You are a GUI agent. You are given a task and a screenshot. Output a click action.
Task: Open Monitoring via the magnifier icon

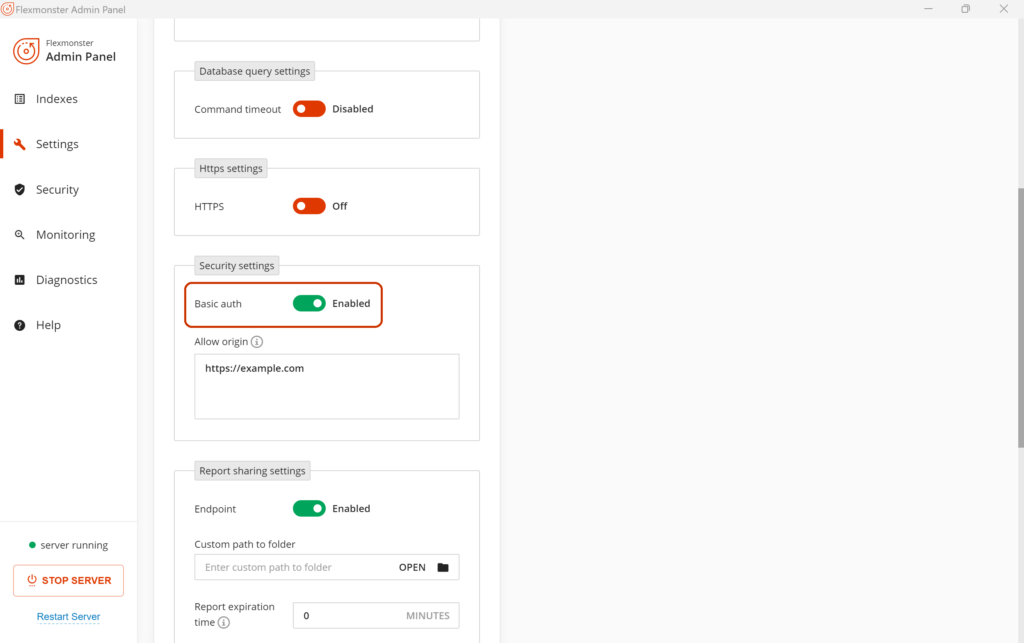pyautogui.click(x=21, y=234)
